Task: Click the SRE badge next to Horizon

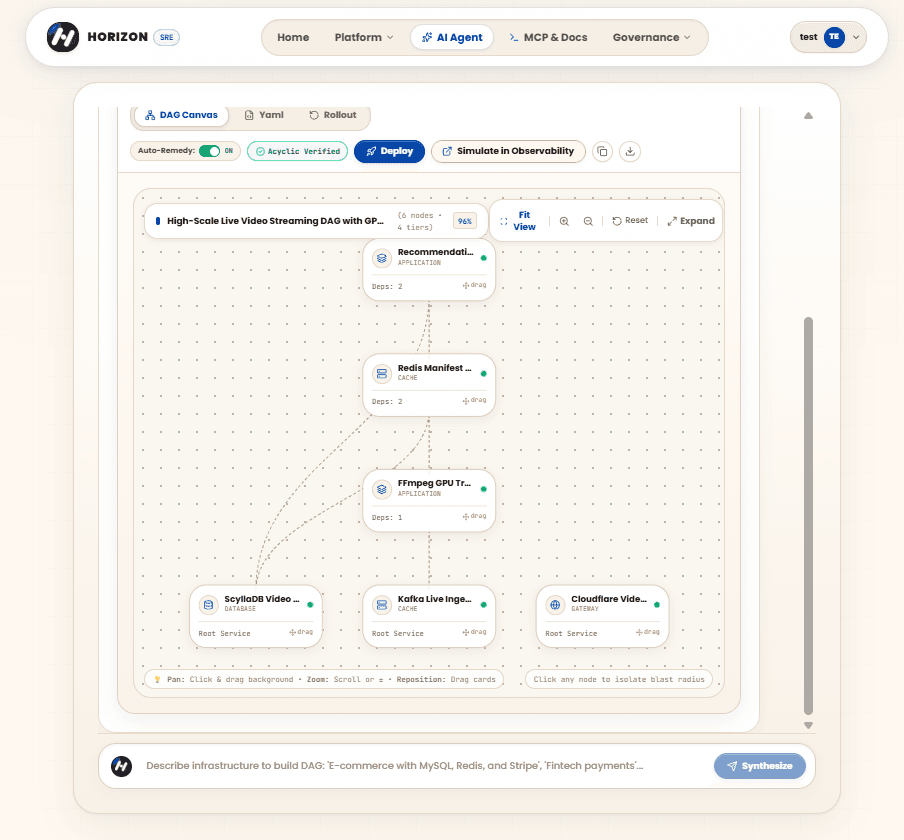Action: (167, 37)
